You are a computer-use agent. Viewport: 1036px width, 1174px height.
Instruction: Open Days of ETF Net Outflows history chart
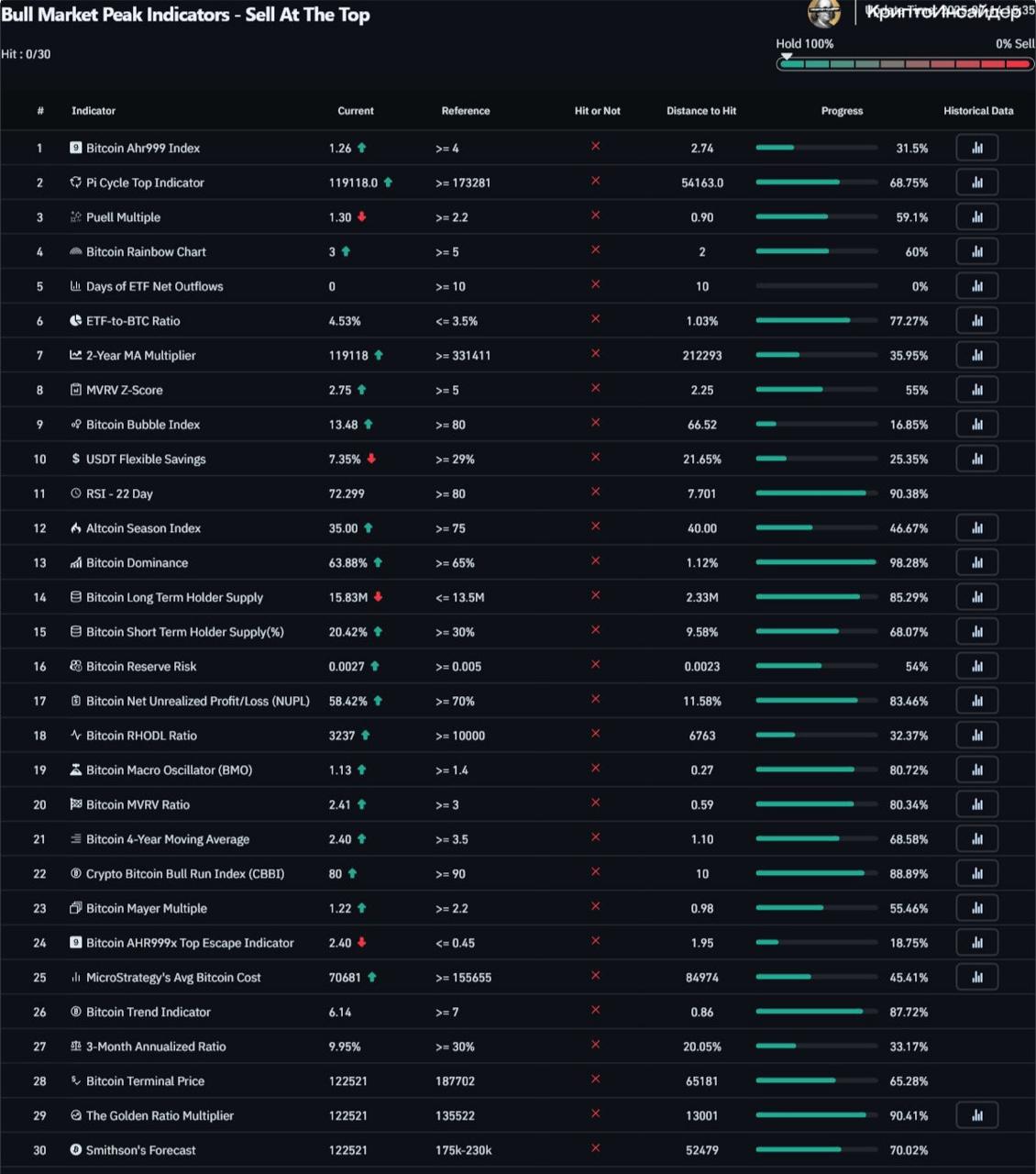click(976, 286)
